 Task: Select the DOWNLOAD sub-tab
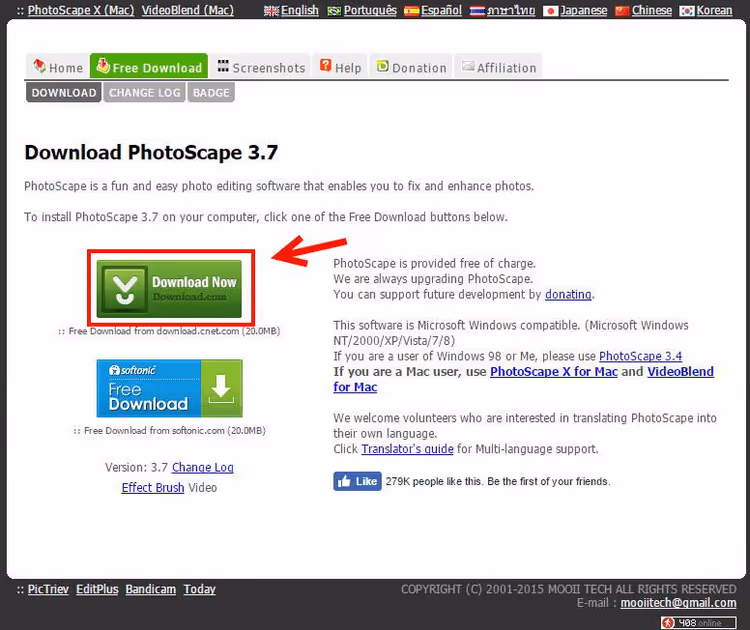64,93
